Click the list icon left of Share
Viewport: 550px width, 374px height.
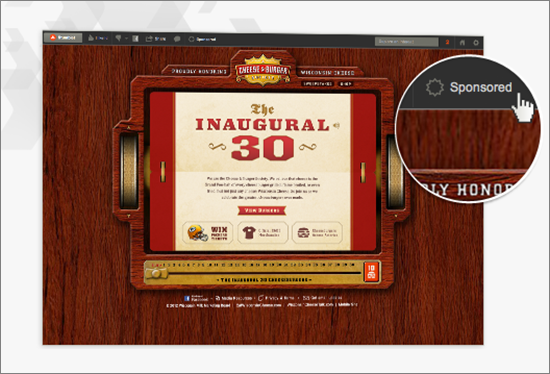click(x=135, y=39)
